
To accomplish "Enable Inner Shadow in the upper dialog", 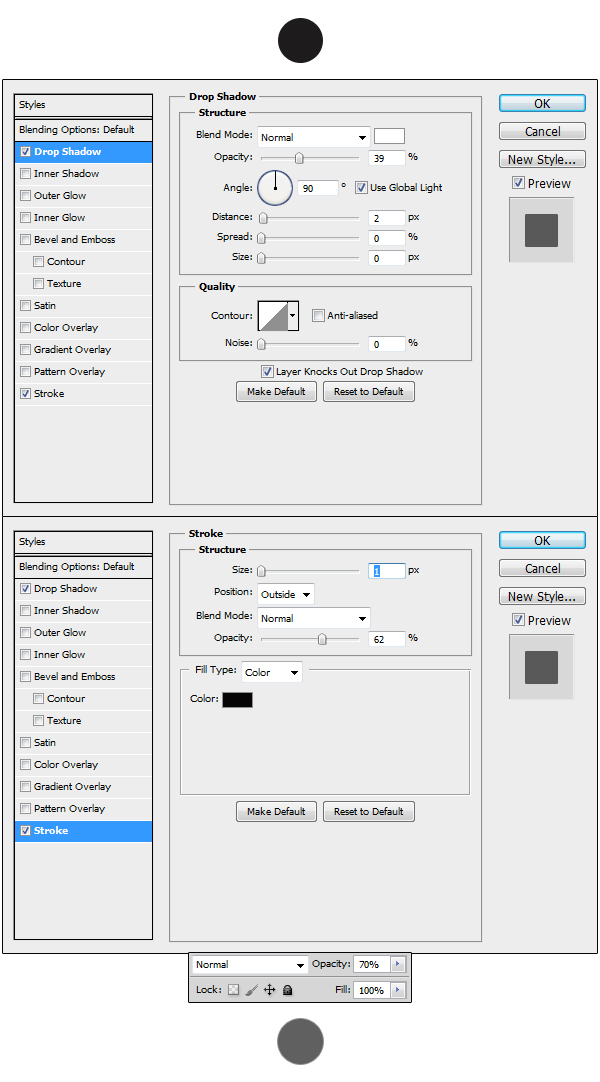I will (x=26, y=174).
